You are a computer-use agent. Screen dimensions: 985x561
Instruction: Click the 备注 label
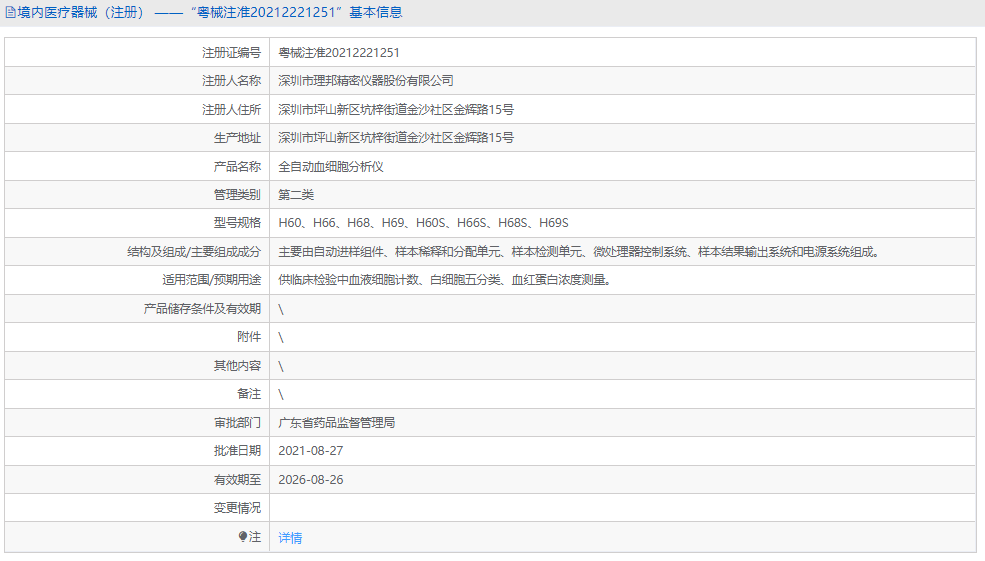click(249, 394)
